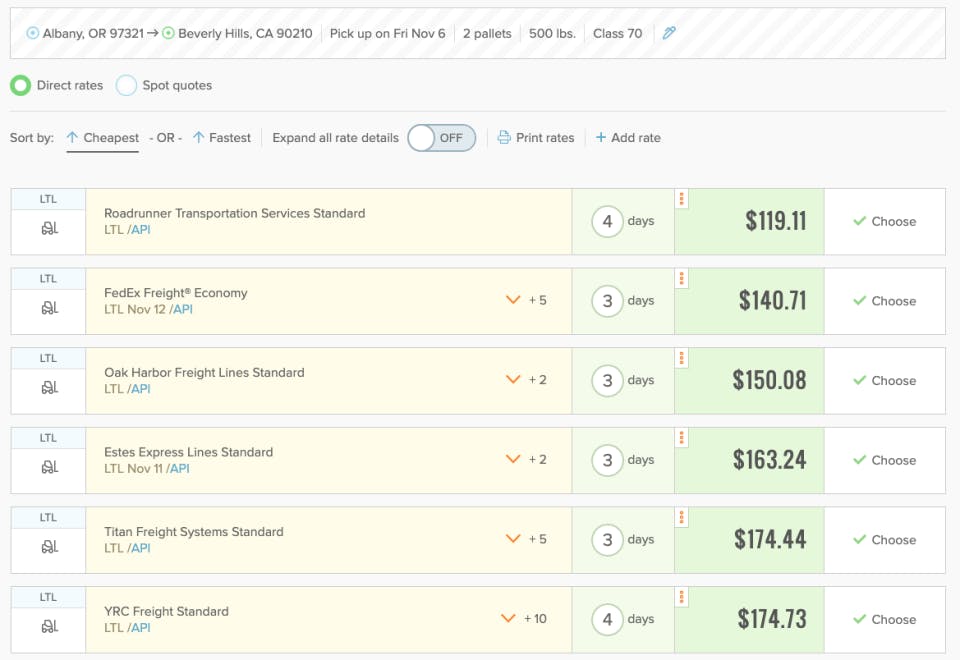The image size is (960, 660).
Task: Open the three-dot menu beside the $119.11 rate
Action: (681, 198)
